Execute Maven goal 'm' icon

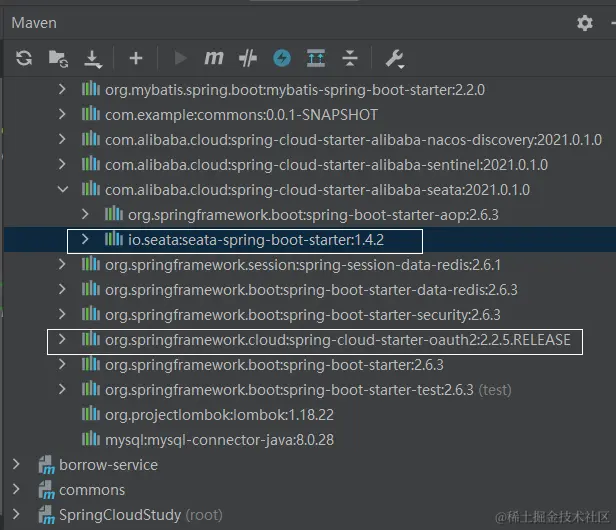[x=214, y=58]
